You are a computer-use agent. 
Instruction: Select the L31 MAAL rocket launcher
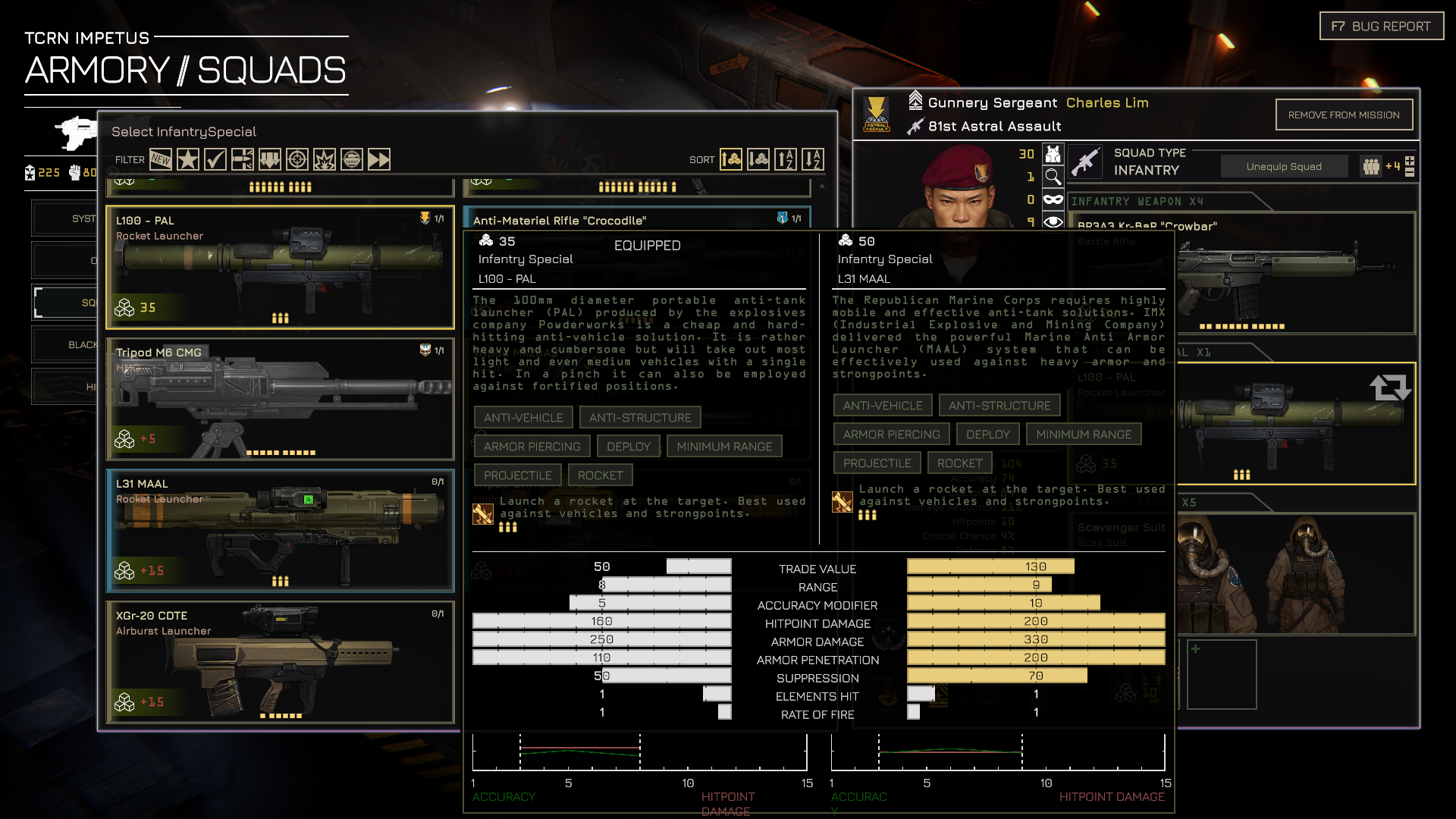[x=280, y=531]
